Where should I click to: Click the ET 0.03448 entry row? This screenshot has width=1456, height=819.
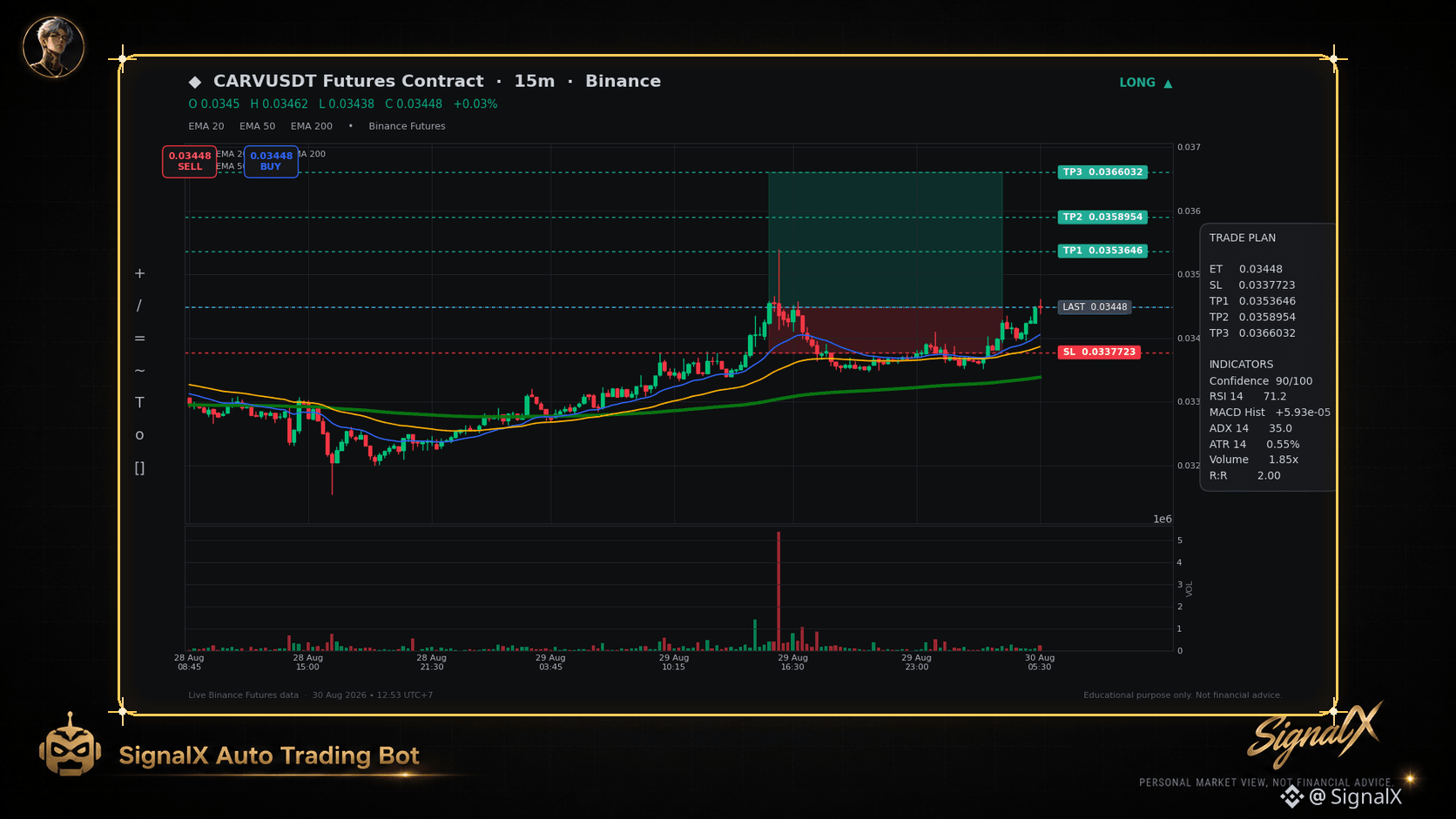coord(1245,269)
